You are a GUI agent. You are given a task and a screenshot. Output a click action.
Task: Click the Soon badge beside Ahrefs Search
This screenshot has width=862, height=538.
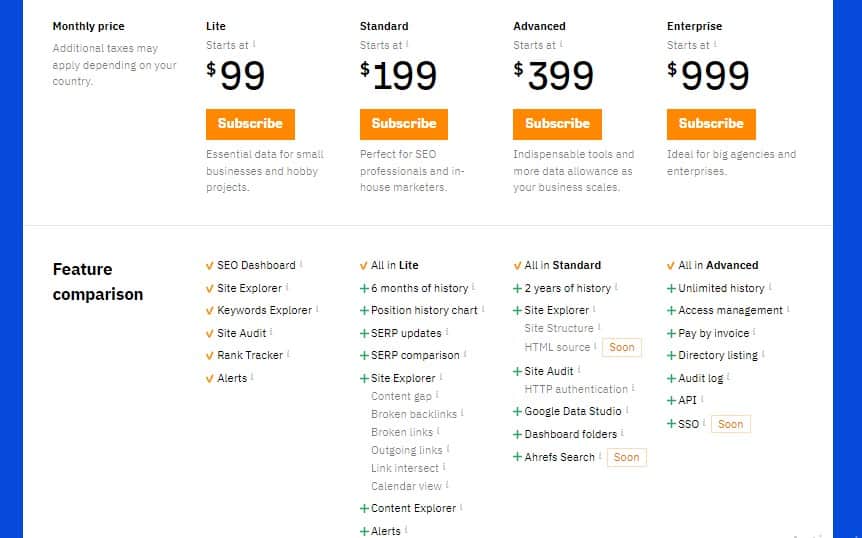(627, 457)
